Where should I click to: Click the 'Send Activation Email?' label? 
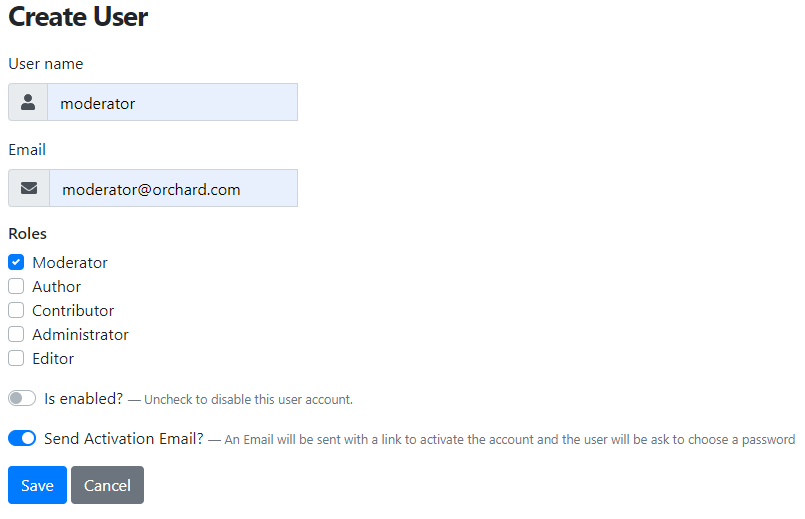(124, 438)
